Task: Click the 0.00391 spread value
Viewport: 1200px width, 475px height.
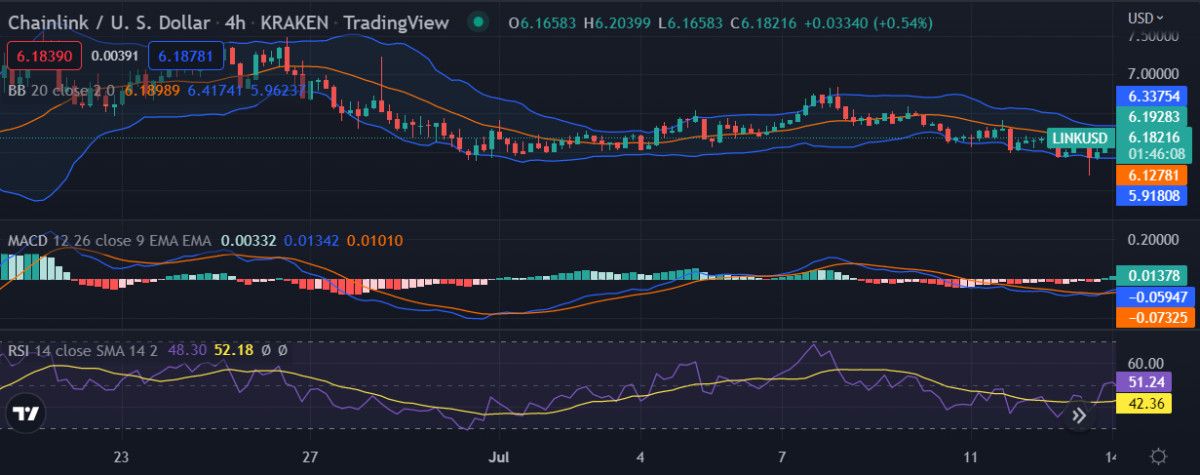Action: [113, 57]
